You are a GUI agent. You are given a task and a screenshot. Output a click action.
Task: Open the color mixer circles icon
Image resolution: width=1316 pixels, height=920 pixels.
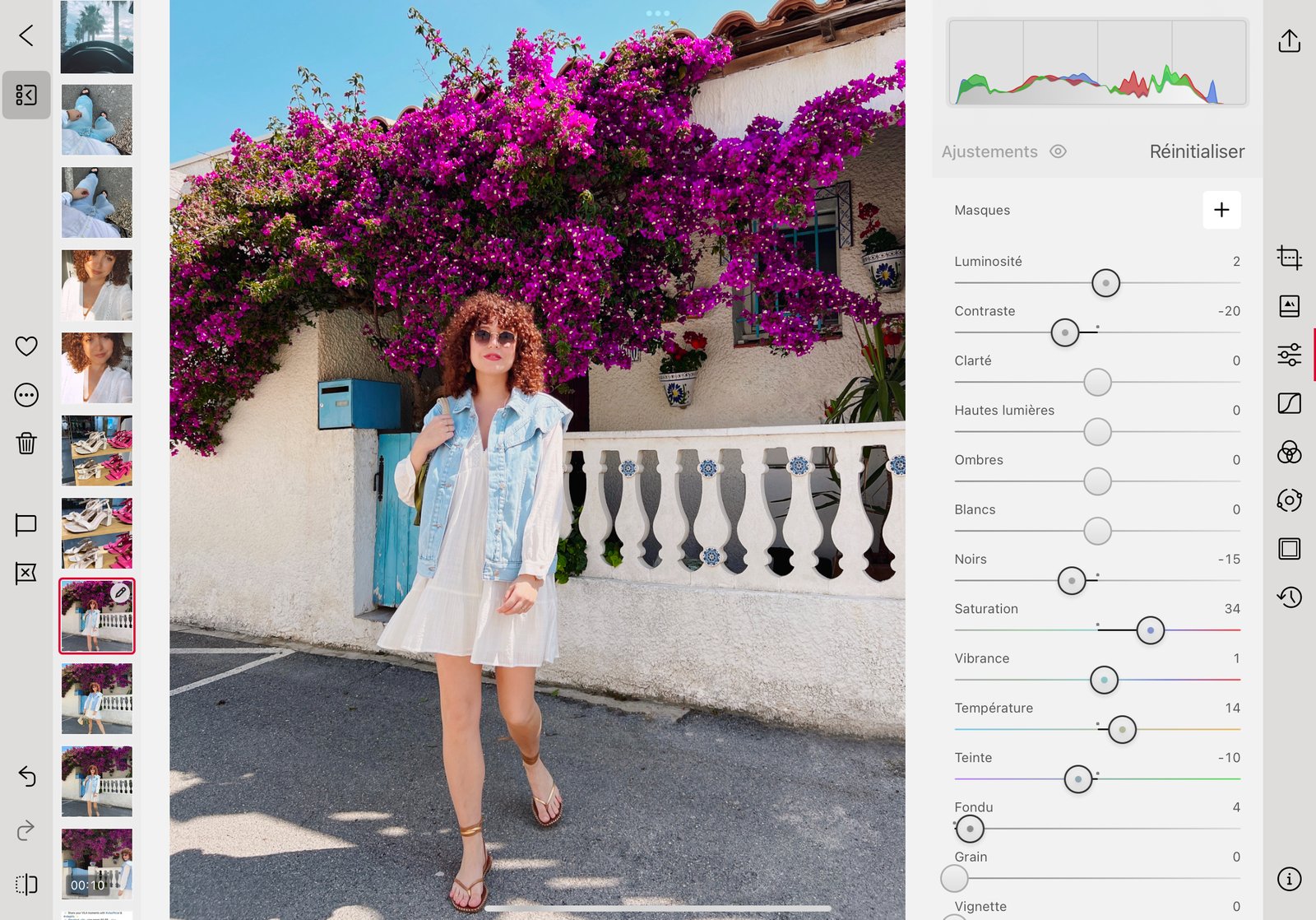point(1289,452)
